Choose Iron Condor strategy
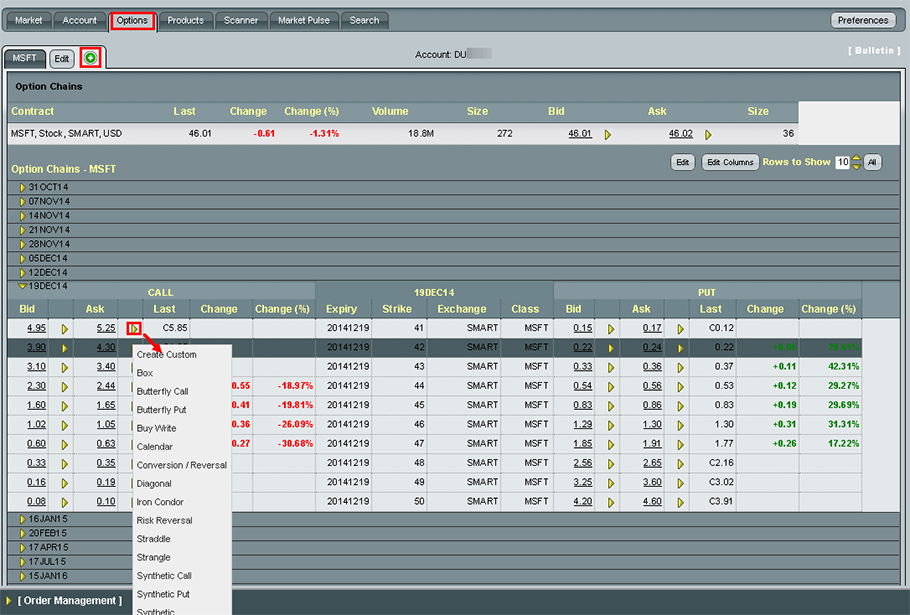This screenshot has height=615, width=910. (x=160, y=502)
